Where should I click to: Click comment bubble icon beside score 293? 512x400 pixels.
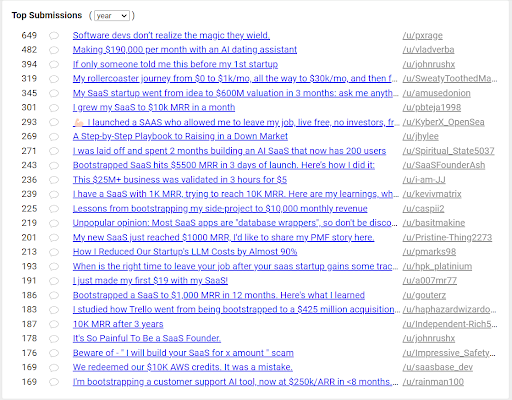point(54,122)
